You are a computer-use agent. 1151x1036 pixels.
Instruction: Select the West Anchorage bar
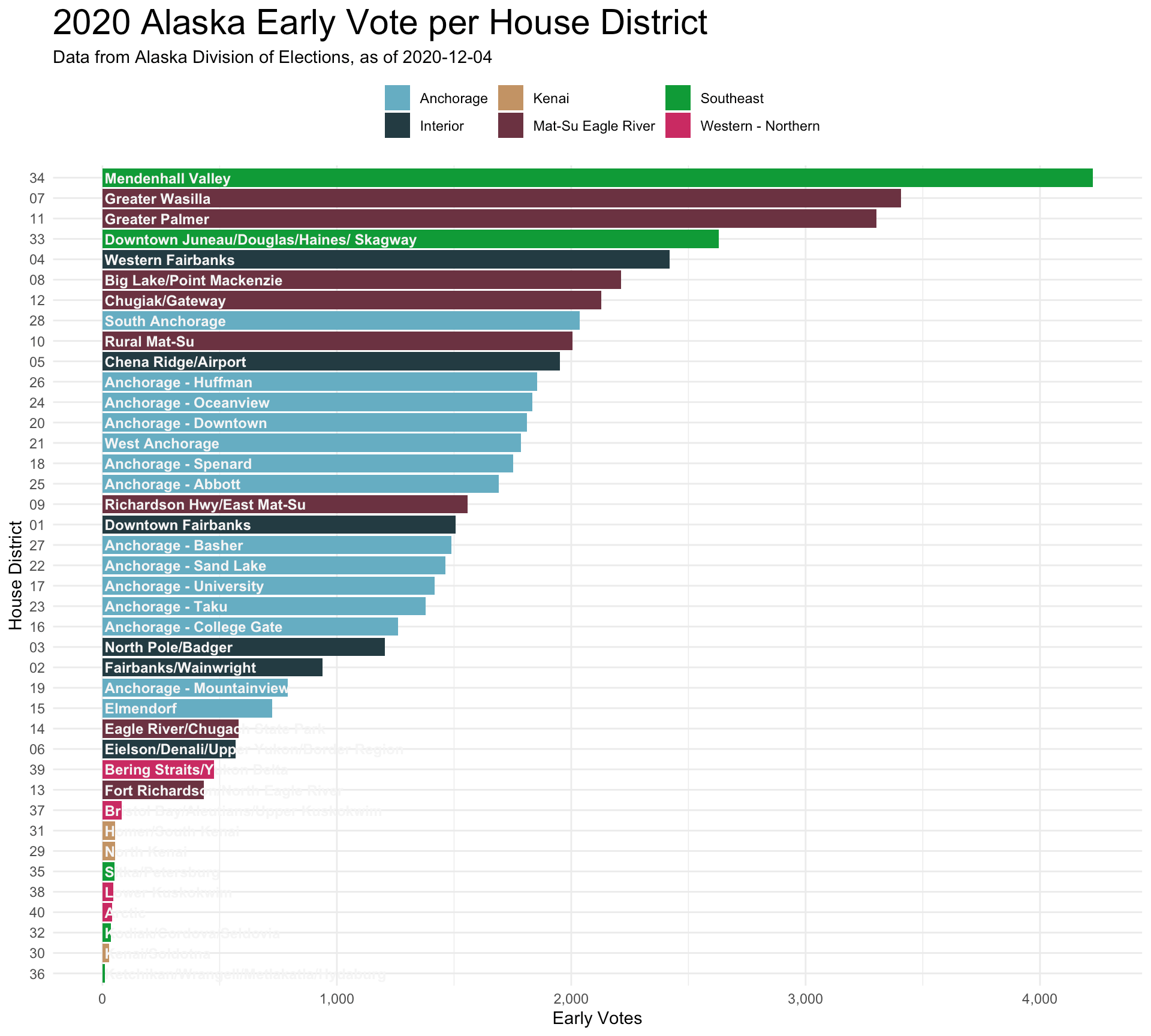312,443
